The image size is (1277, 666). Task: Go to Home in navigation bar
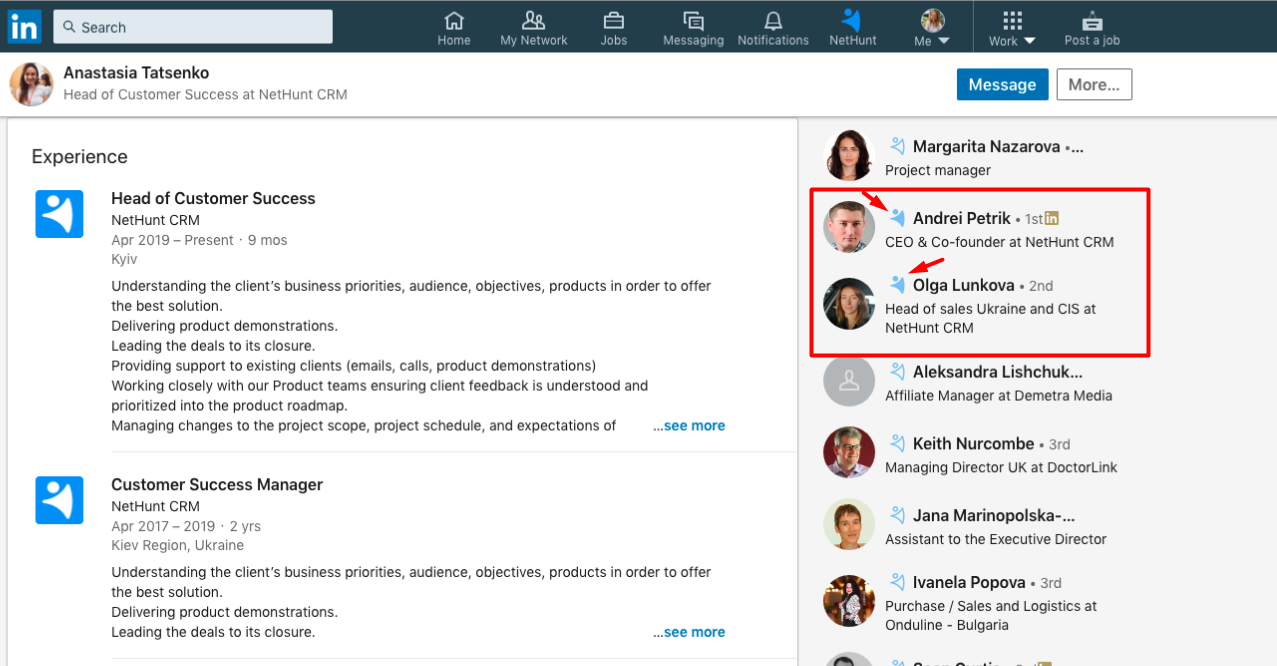[x=454, y=28]
